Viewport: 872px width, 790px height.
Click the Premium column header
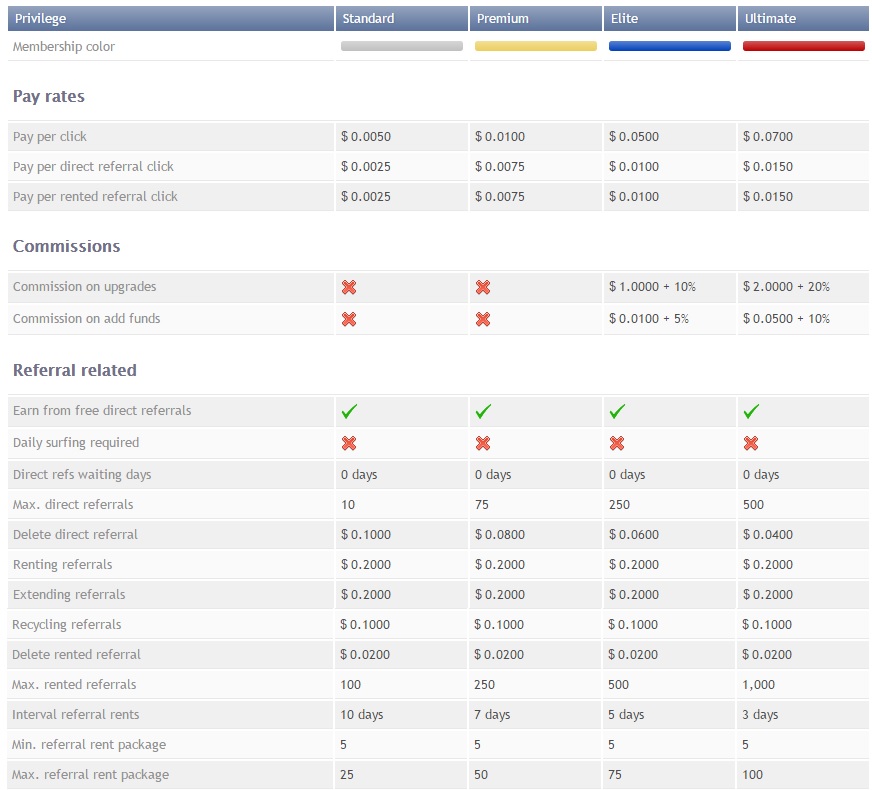point(536,18)
